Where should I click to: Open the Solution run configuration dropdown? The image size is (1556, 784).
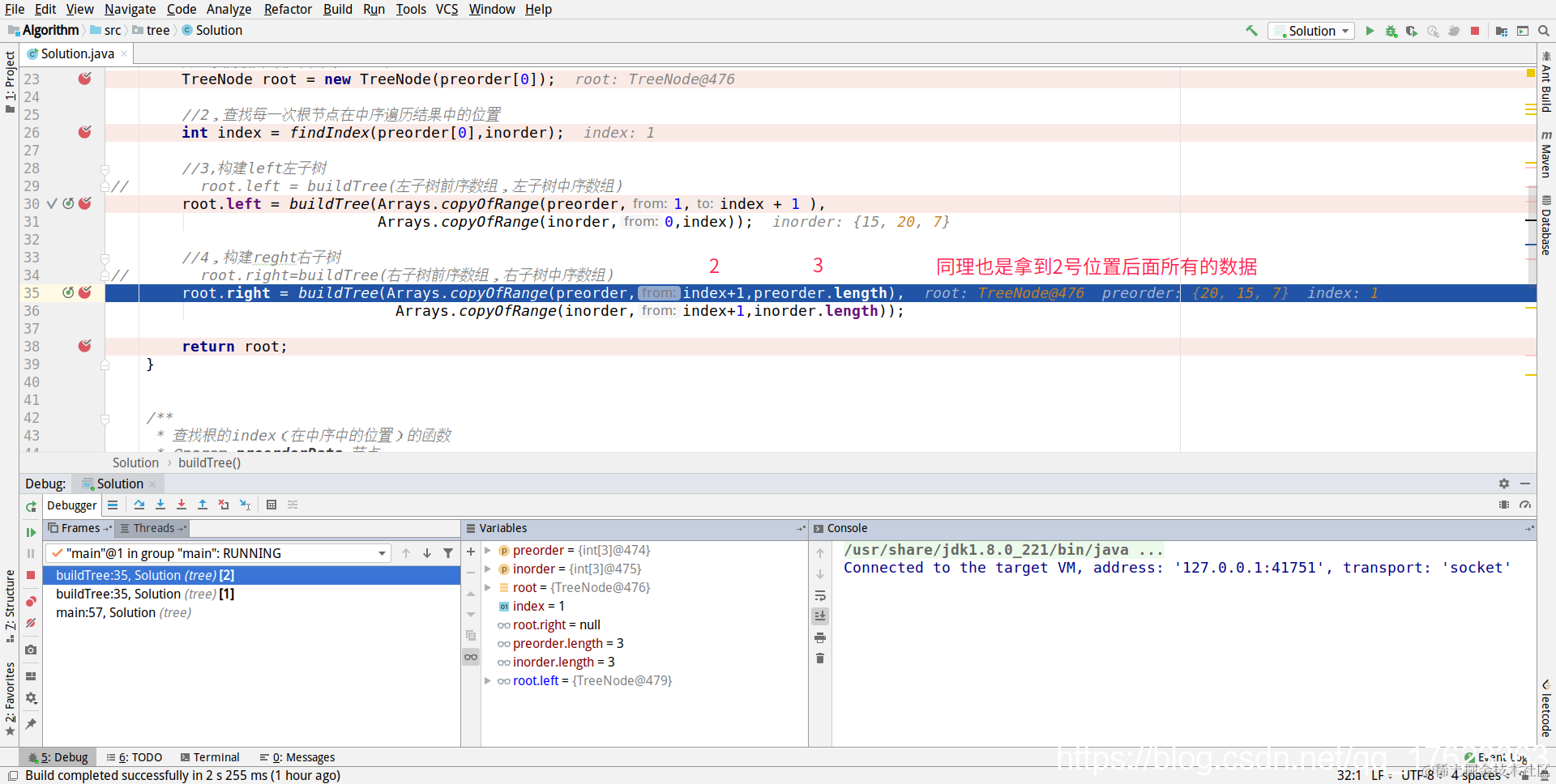(1312, 31)
